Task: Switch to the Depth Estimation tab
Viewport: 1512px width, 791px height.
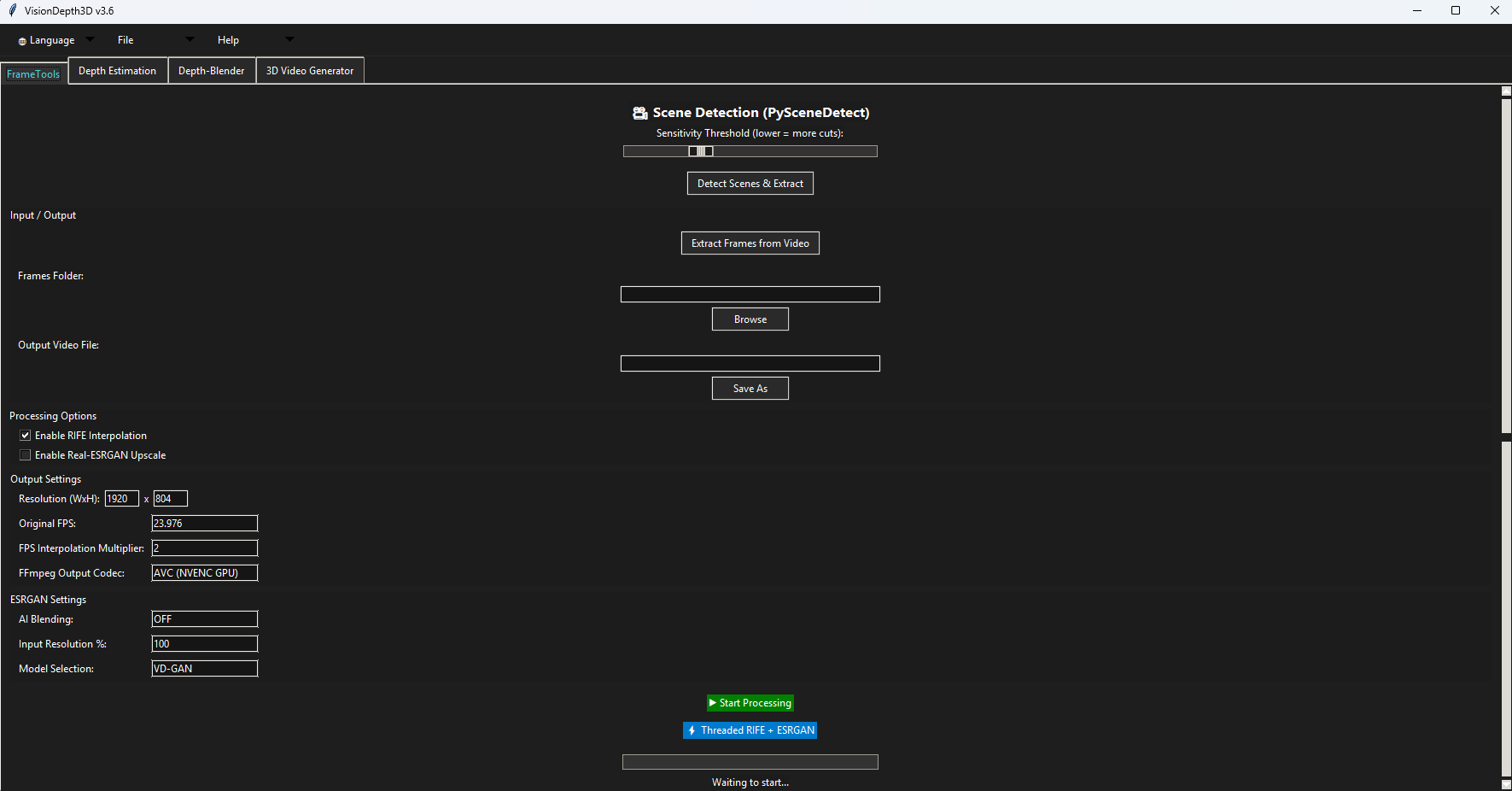Action: (x=118, y=71)
